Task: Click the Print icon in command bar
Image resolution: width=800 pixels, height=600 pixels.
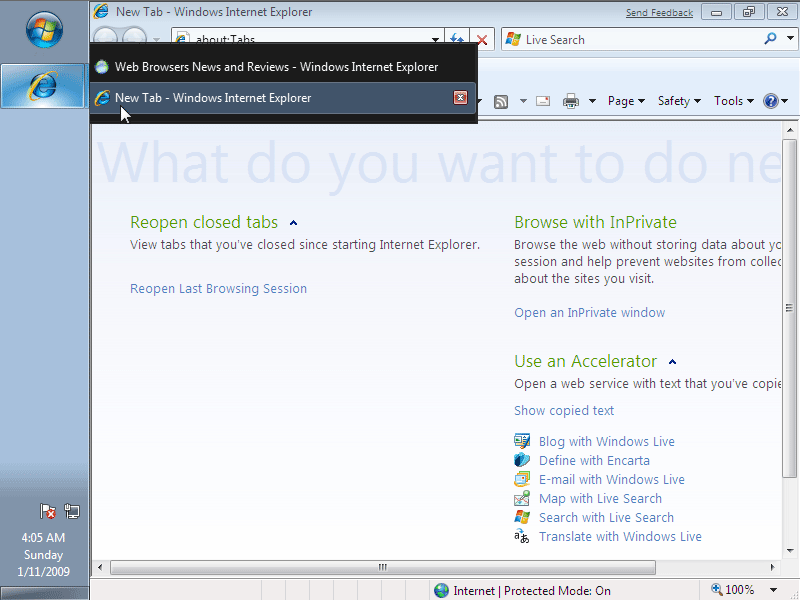Action: (571, 101)
